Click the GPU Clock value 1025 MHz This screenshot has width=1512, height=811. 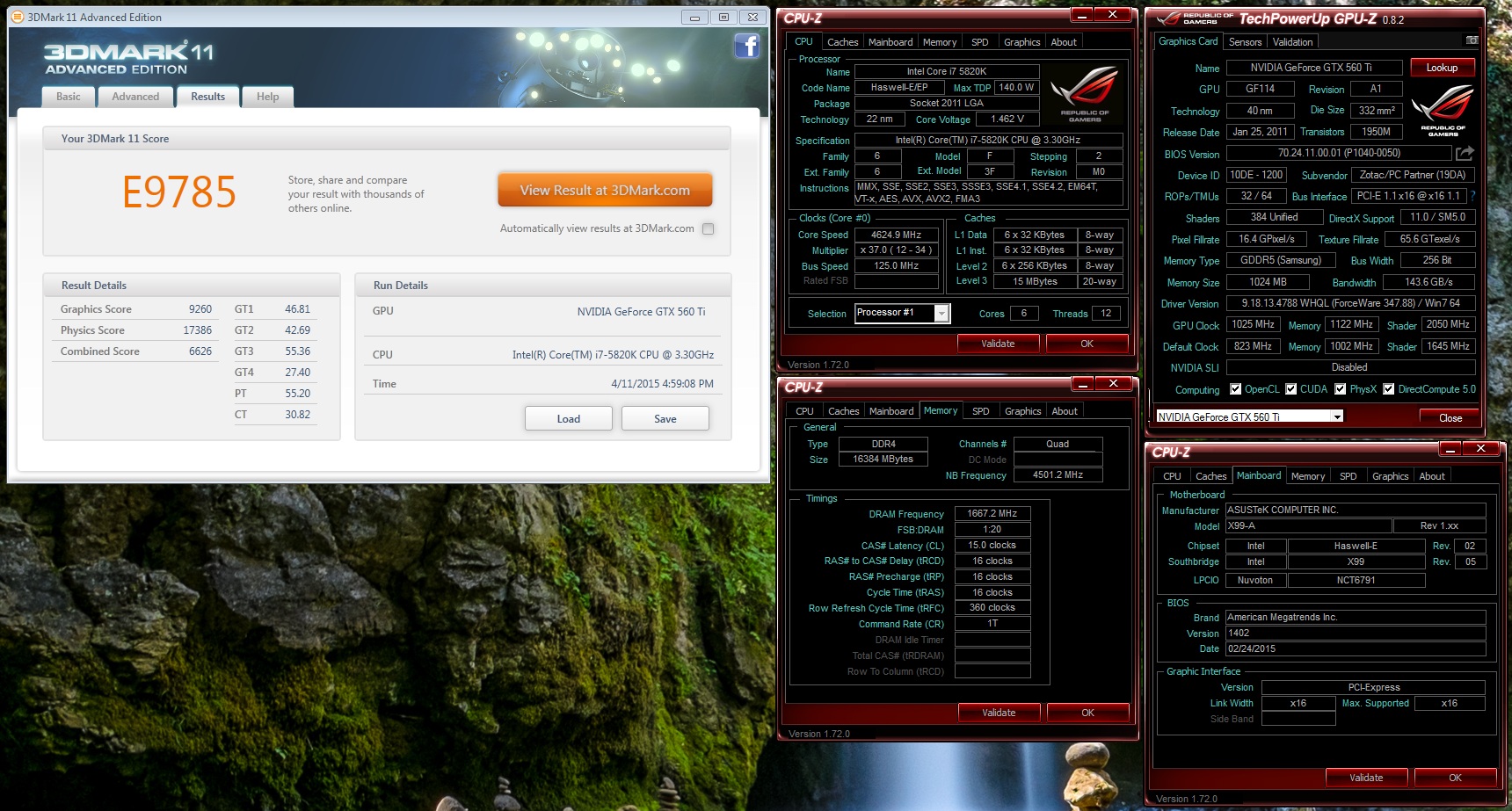1254,324
